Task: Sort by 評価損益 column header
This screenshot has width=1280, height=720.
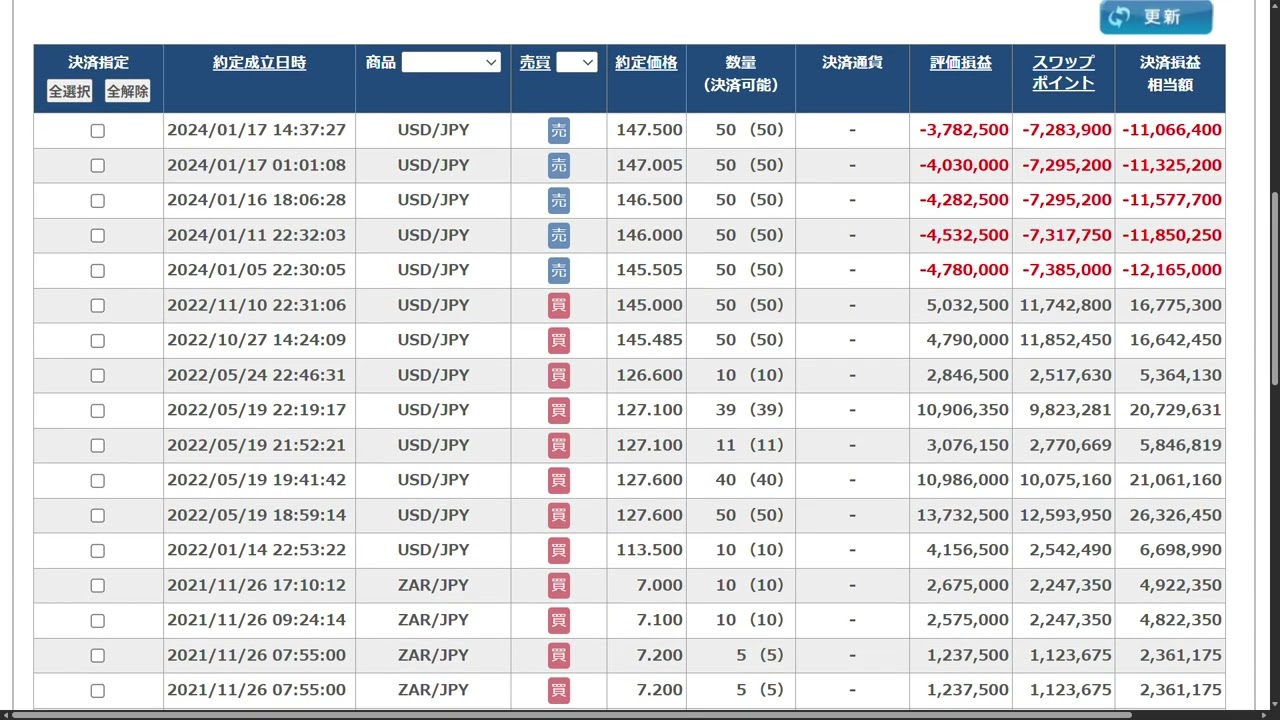Action: tap(960, 62)
